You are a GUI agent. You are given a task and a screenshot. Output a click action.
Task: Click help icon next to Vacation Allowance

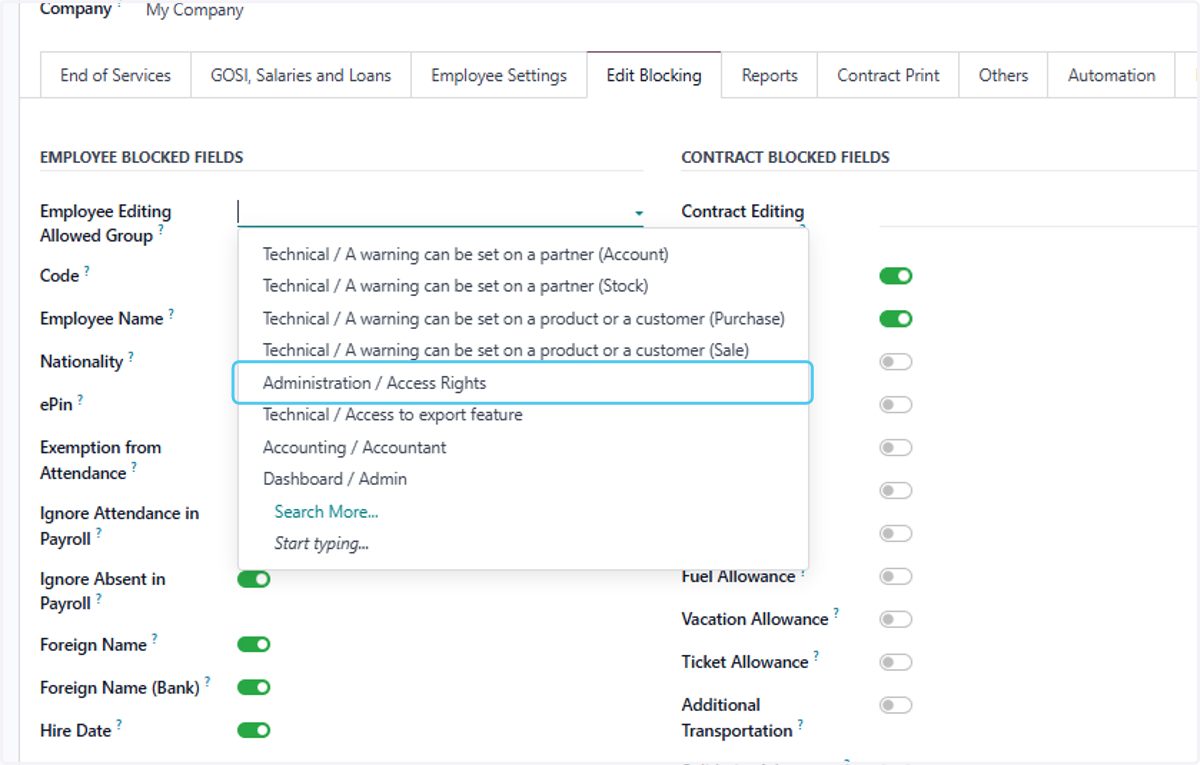coord(837,613)
